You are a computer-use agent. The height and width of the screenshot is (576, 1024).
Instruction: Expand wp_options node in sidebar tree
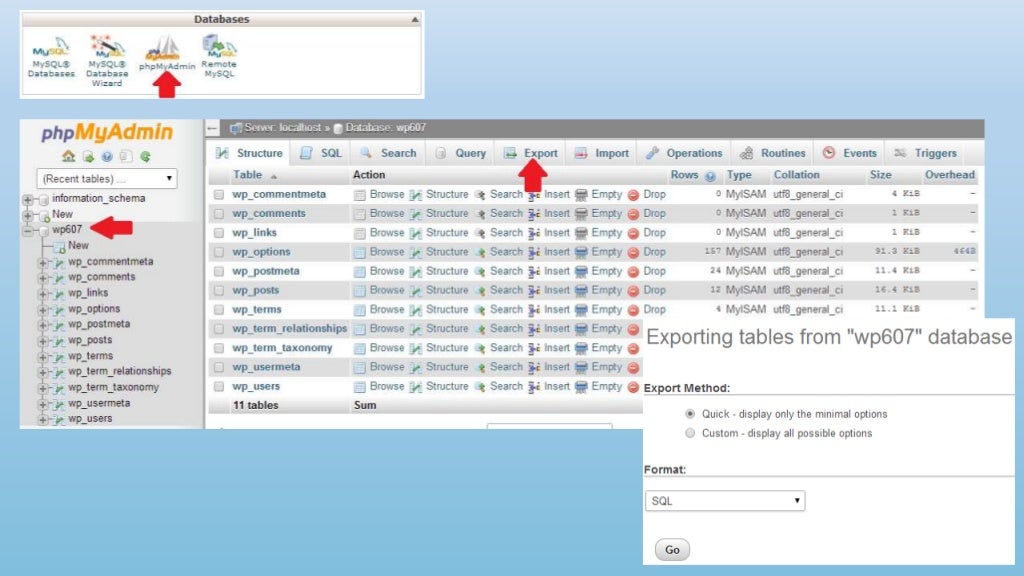(x=42, y=310)
